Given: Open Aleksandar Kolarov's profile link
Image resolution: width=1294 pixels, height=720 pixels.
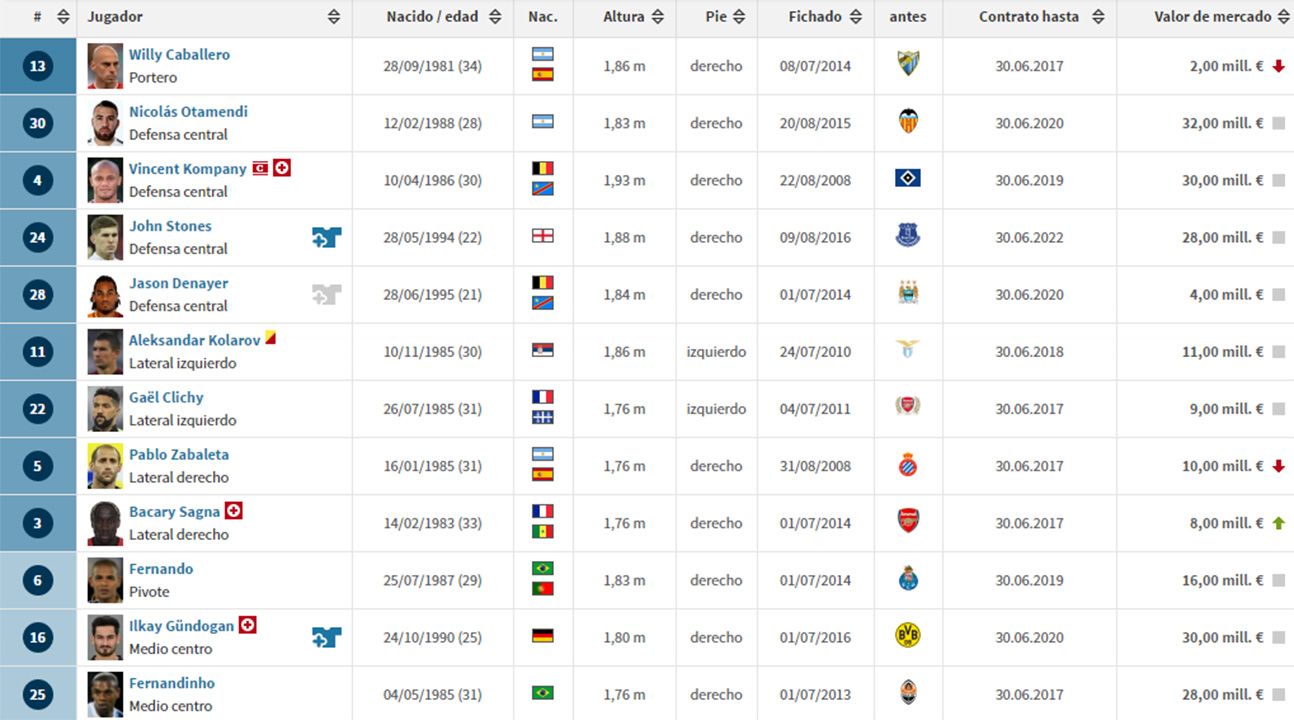Looking at the screenshot, I should coord(194,340).
